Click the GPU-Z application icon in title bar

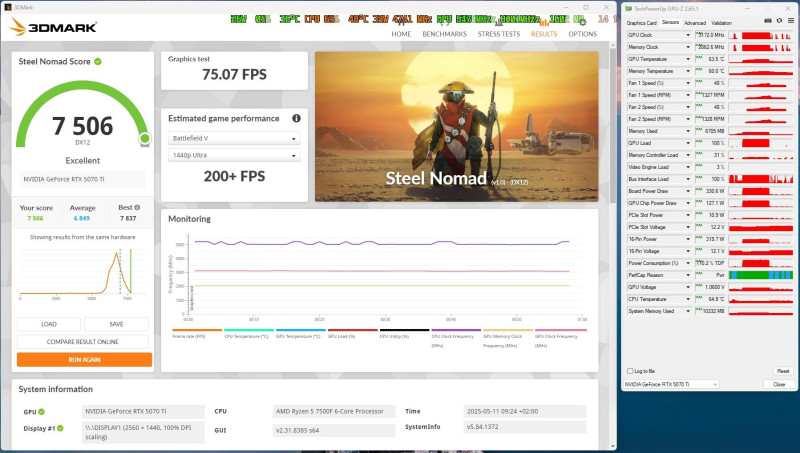(x=629, y=9)
